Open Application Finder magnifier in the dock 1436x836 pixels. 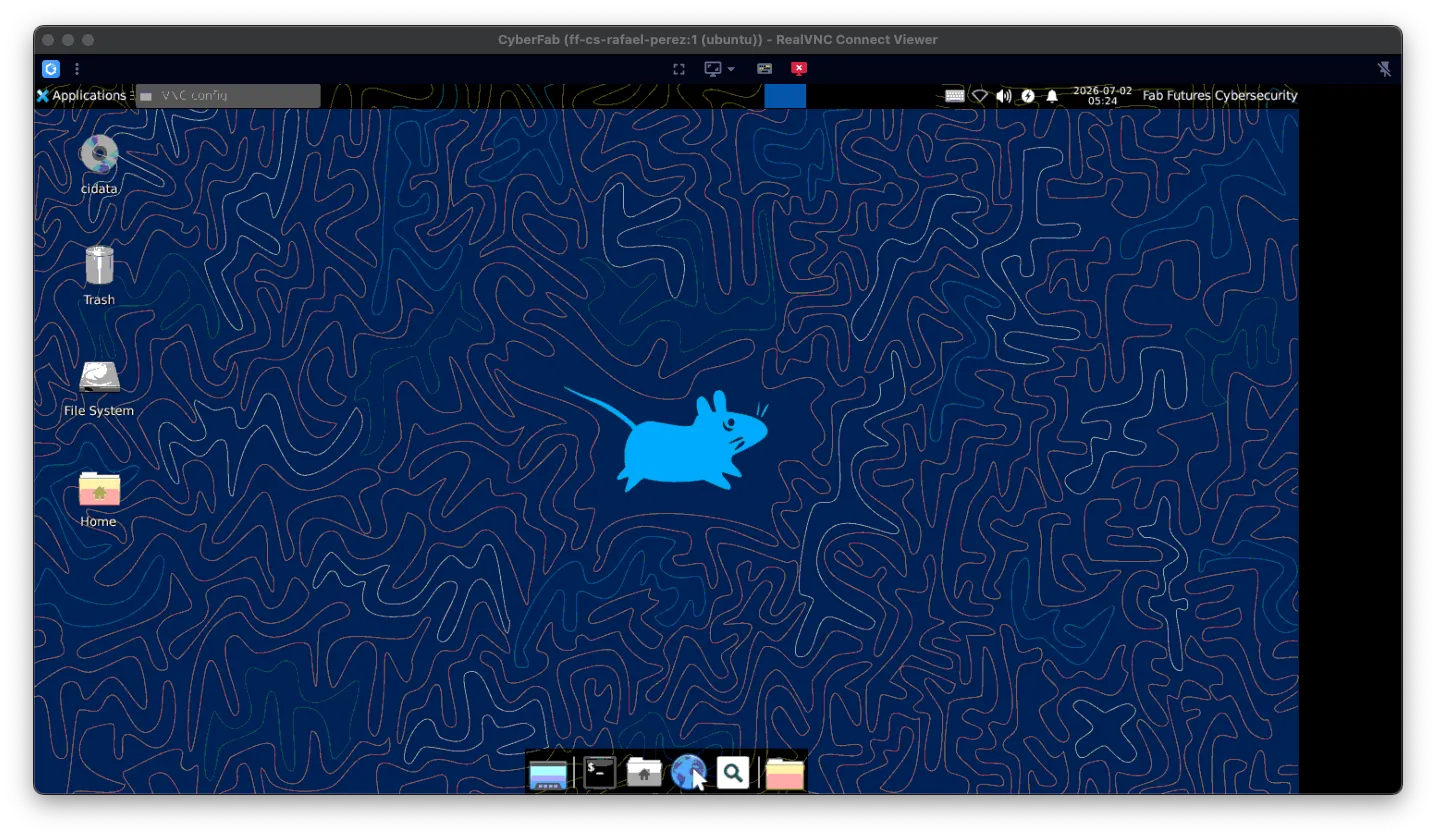733,772
